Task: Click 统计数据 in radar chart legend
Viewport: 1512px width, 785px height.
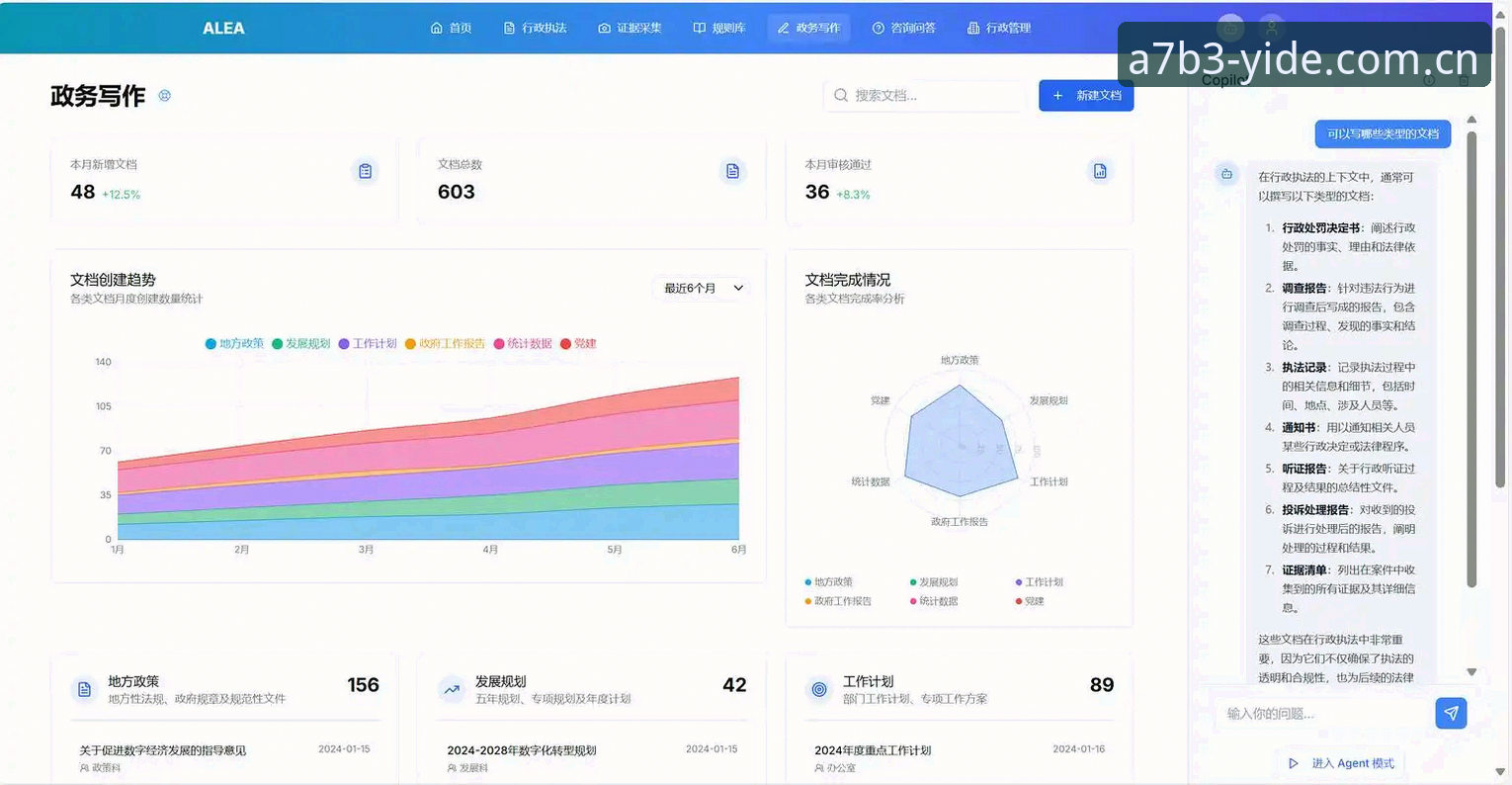Action: pyautogui.click(x=933, y=601)
